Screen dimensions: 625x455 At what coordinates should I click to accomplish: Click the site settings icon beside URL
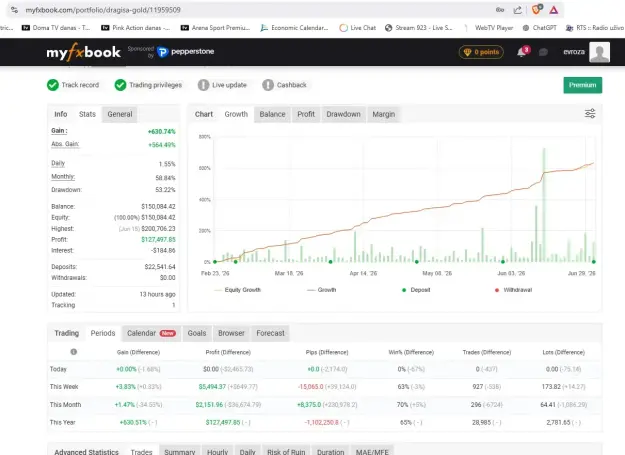pyautogui.click(x=14, y=10)
